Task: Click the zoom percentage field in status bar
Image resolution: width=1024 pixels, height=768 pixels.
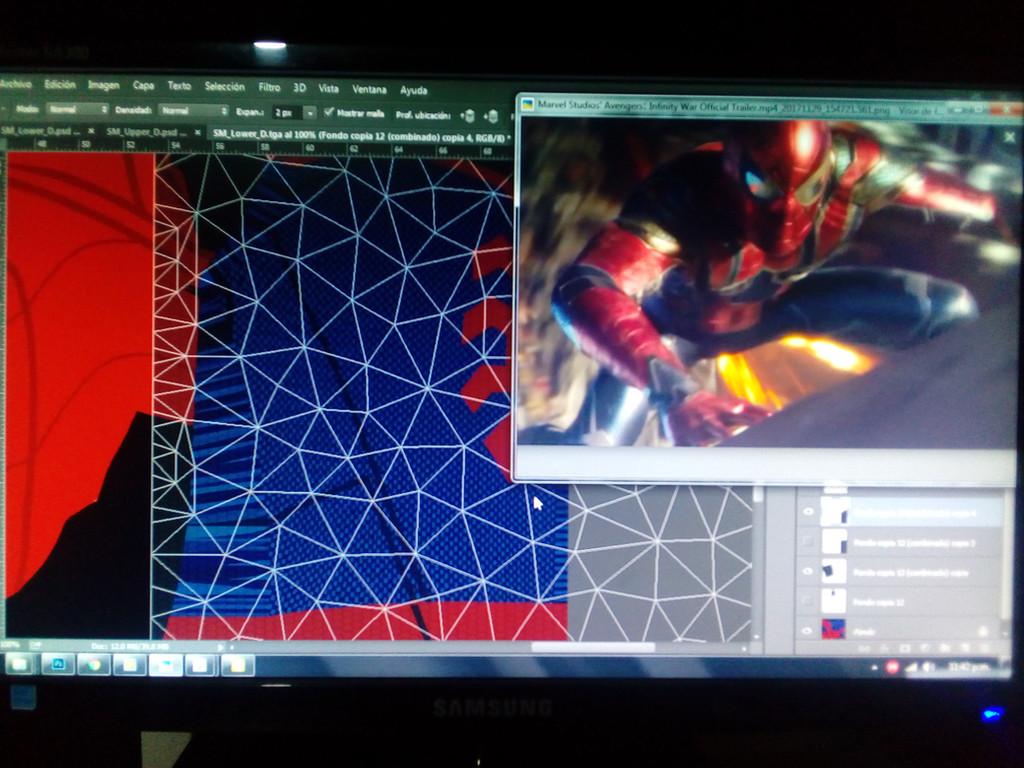Action: (10, 645)
